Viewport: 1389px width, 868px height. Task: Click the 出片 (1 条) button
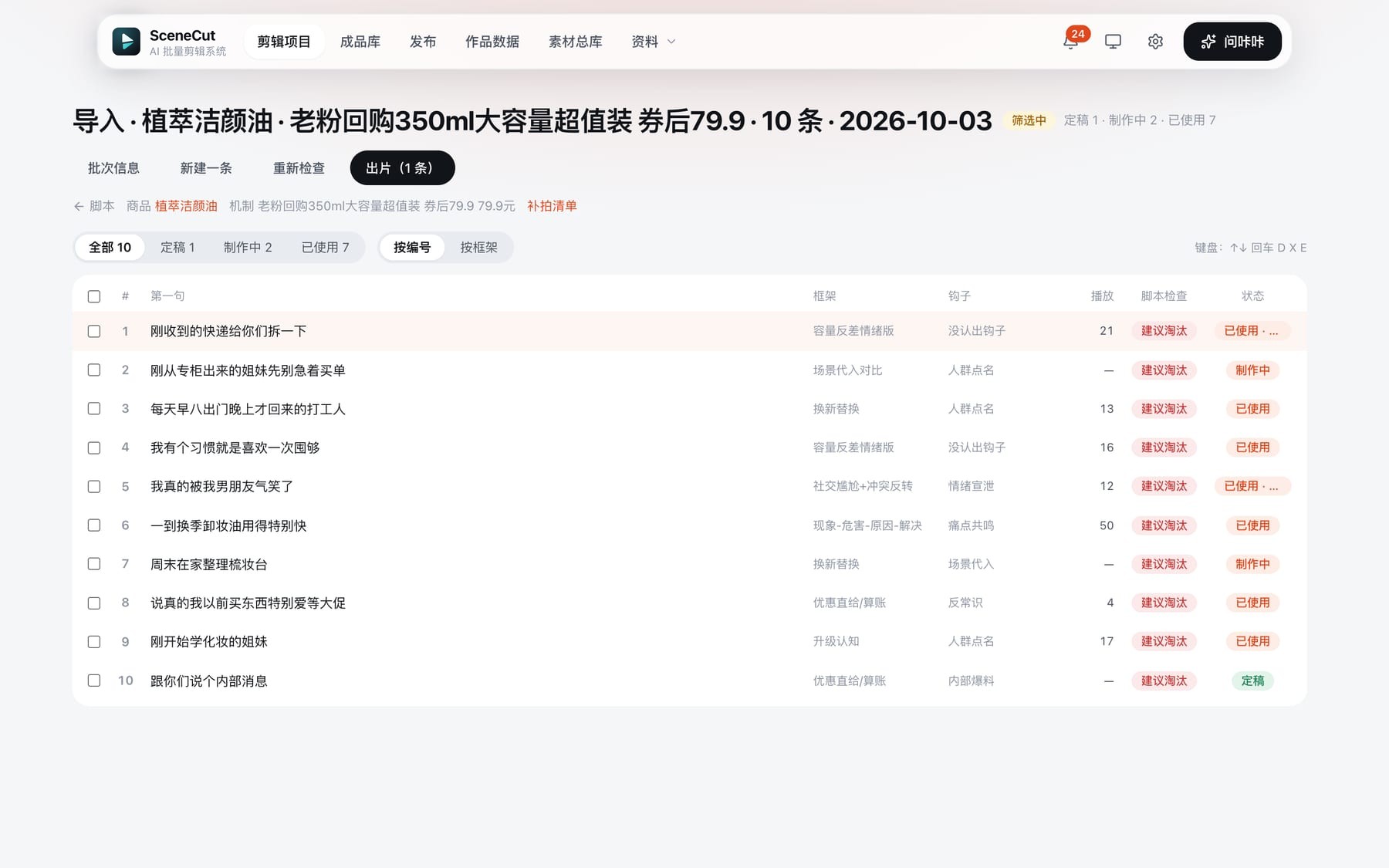(402, 168)
